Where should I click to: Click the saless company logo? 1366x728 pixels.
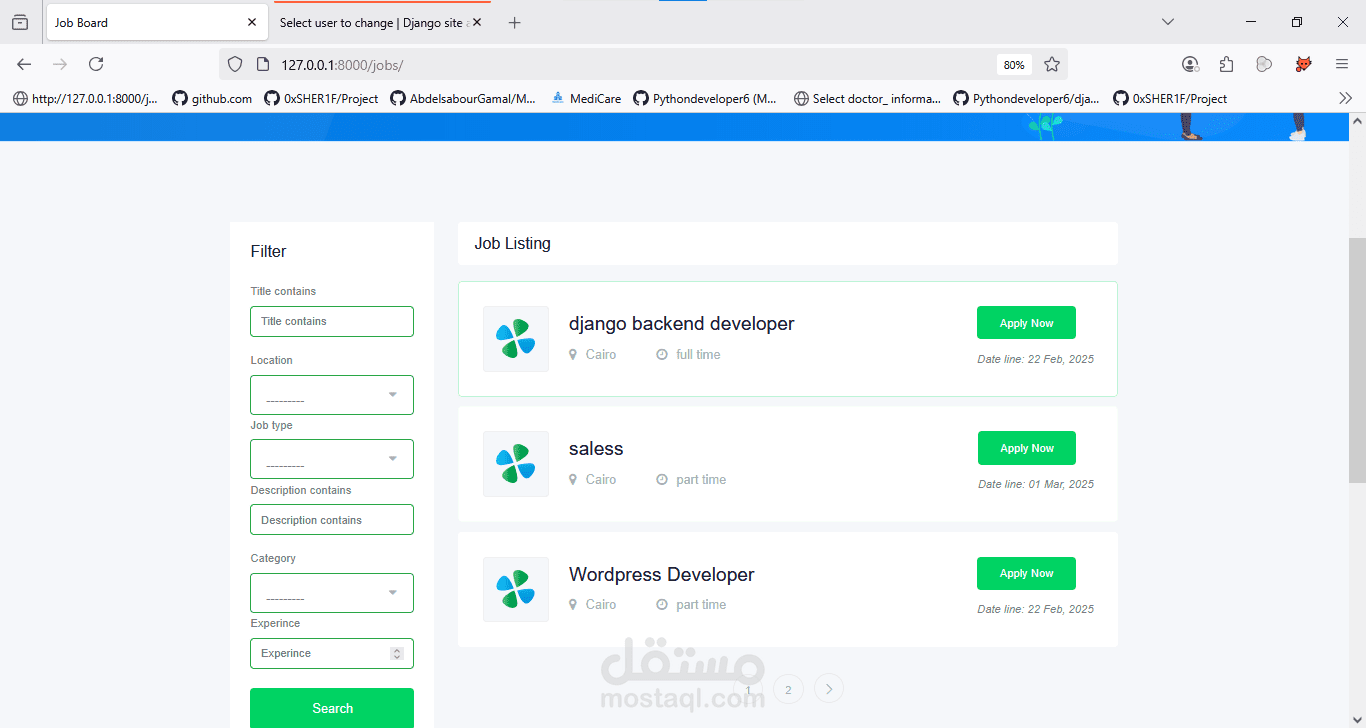tap(516, 464)
